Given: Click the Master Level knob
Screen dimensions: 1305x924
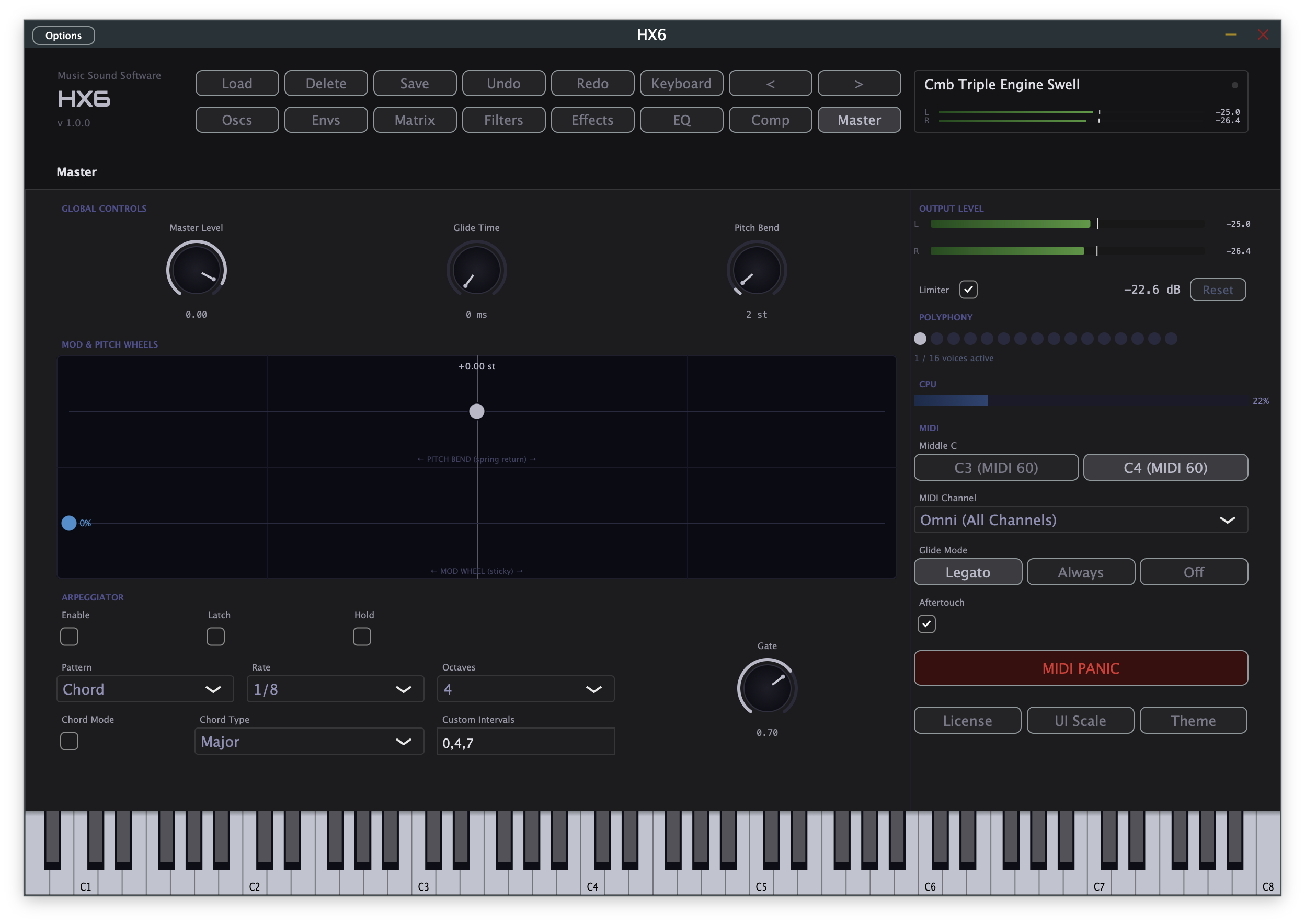Looking at the screenshot, I should tap(197, 270).
